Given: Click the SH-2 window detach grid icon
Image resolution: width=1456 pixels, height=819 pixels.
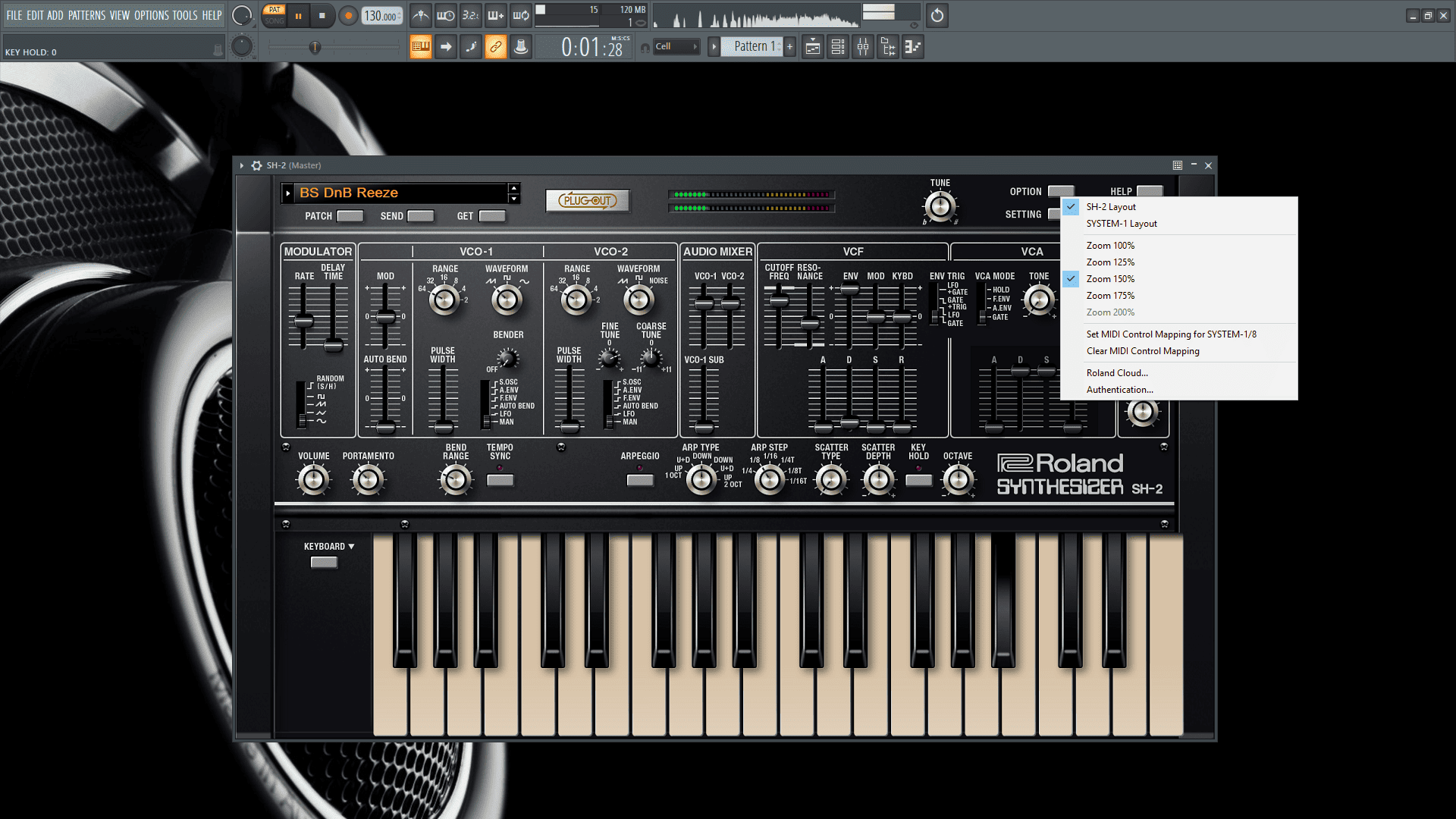Looking at the screenshot, I should click(x=1177, y=165).
